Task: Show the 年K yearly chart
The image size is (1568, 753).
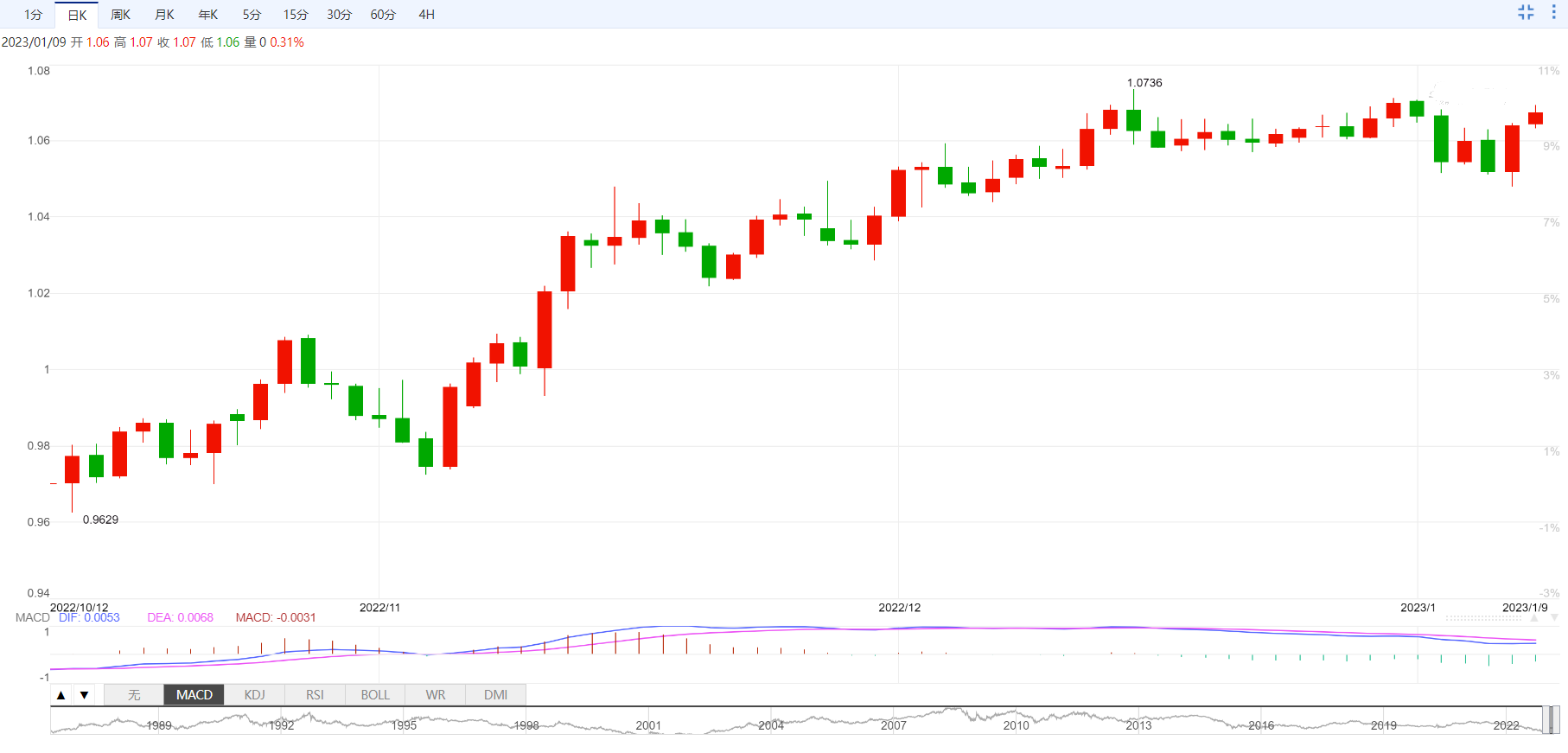Action: 207,15
